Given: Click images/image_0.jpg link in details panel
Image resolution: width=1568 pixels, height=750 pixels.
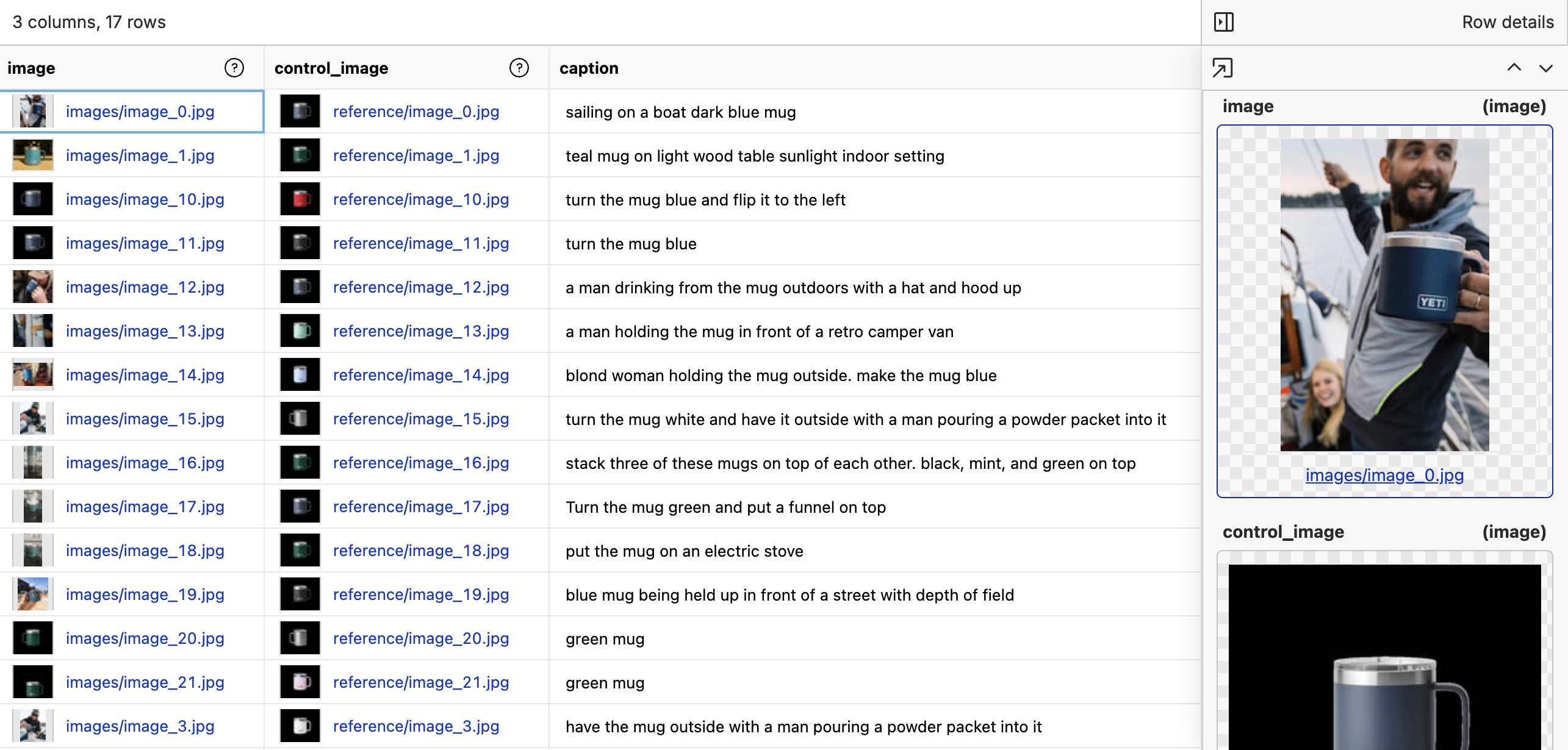Looking at the screenshot, I should (x=1384, y=475).
